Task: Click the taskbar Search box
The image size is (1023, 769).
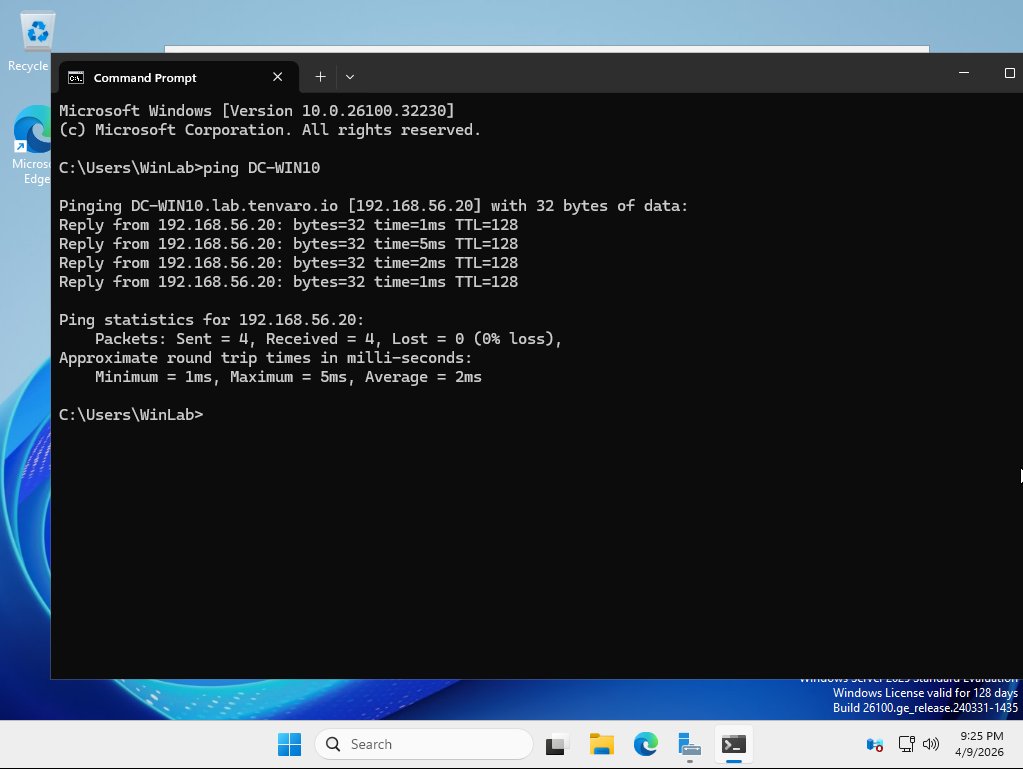Action: tap(423, 744)
